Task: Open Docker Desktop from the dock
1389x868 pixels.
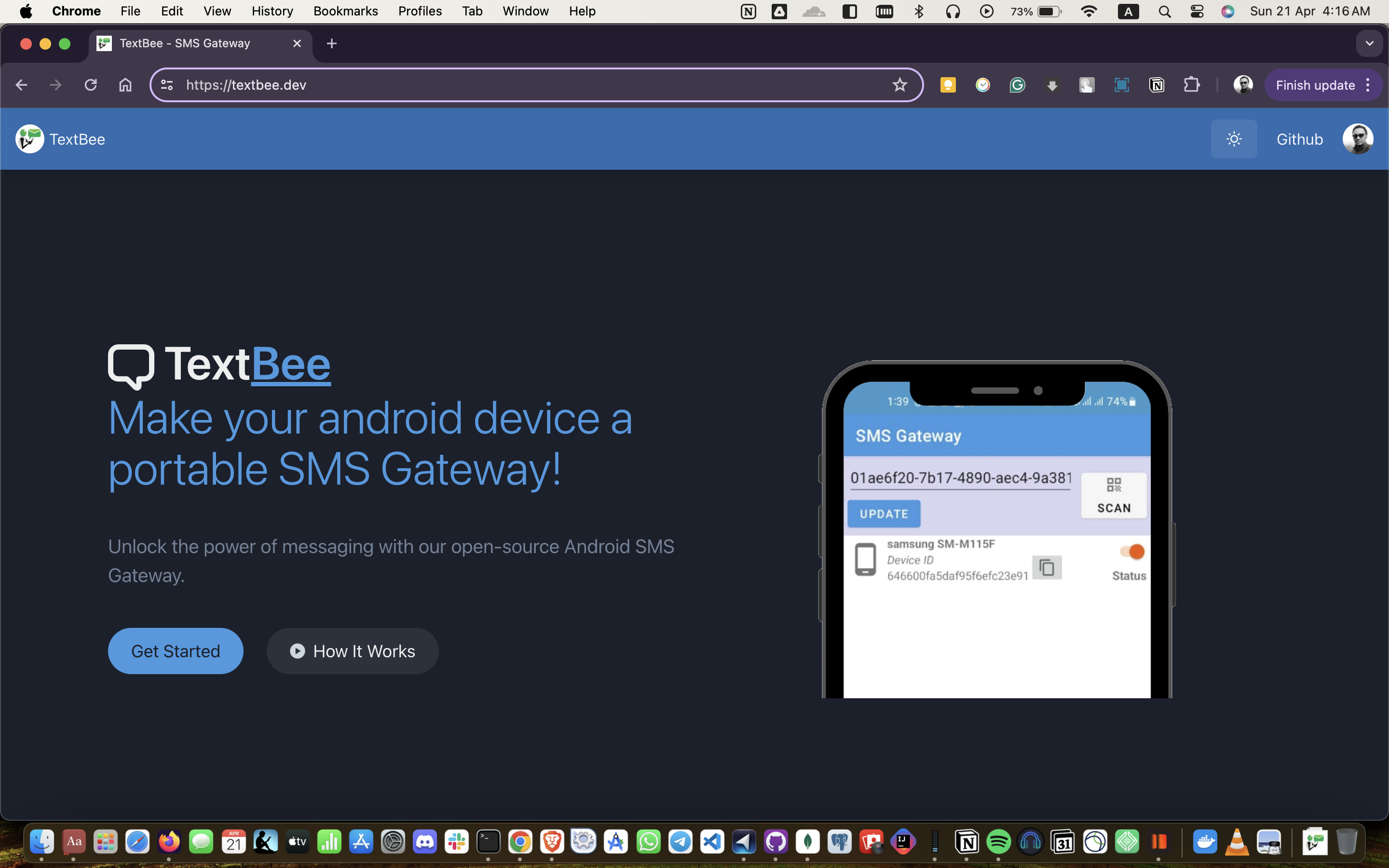Action: (x=1205, y=841)
